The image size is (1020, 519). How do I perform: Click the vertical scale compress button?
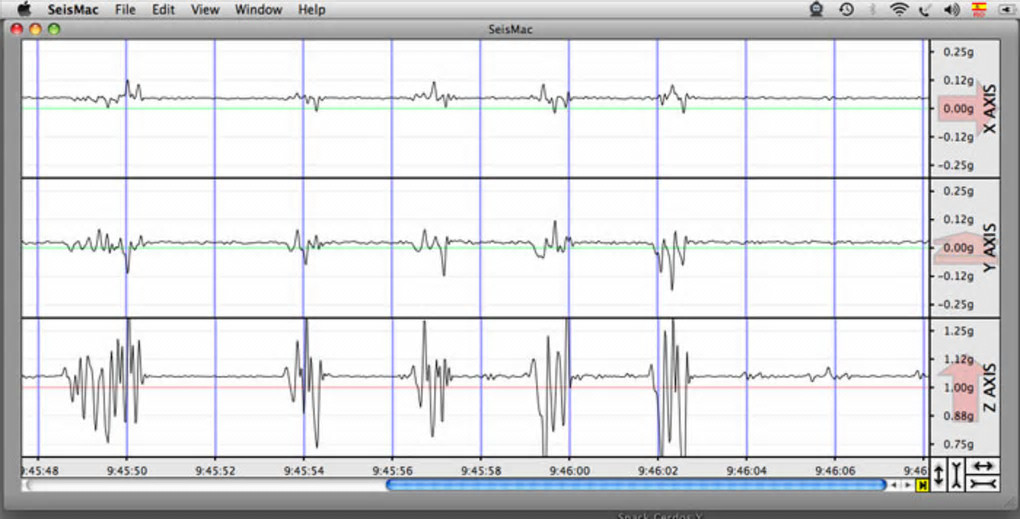(956, 475)
